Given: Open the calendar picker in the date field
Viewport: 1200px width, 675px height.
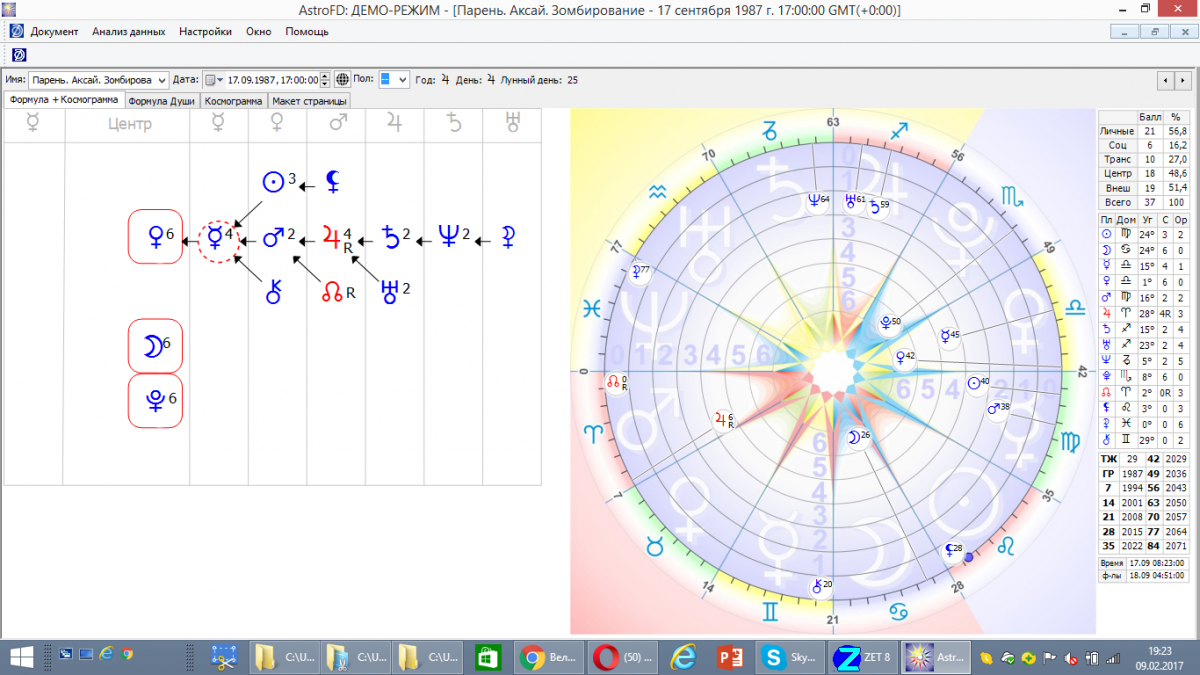Looking at the screenshot, I should pyautogui.click(x=214, y=80).
